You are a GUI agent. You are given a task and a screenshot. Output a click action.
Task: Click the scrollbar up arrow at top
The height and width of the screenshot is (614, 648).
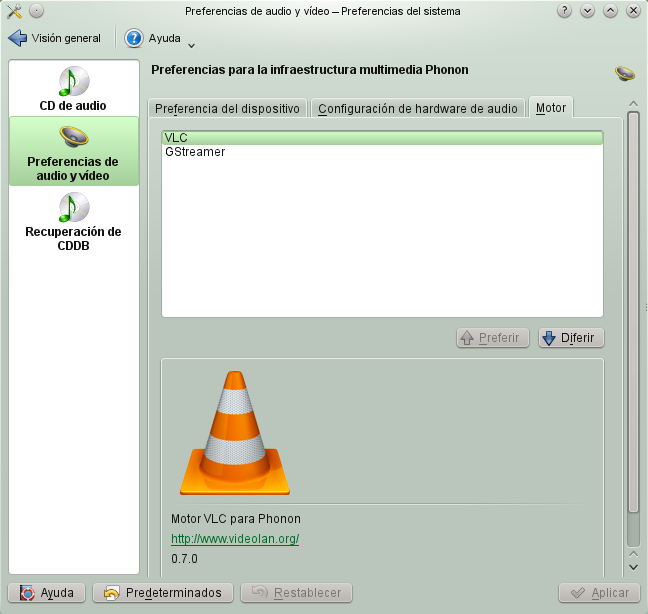pos(633,103)
